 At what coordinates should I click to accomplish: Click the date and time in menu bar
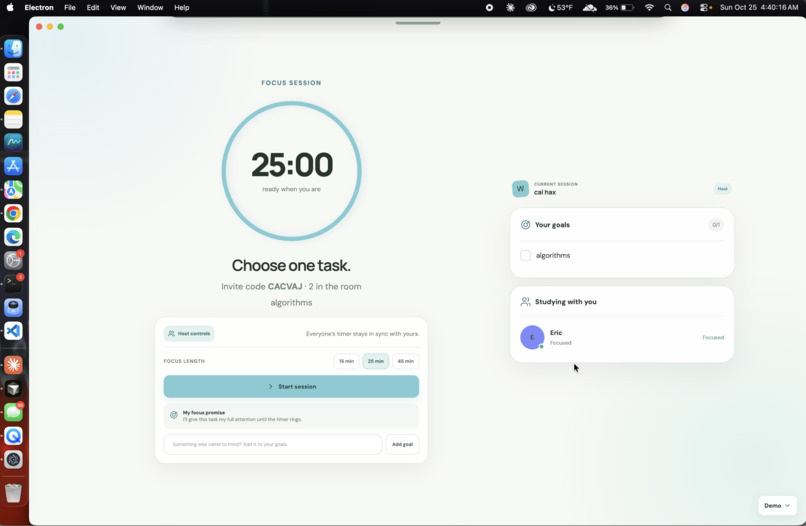759,8
